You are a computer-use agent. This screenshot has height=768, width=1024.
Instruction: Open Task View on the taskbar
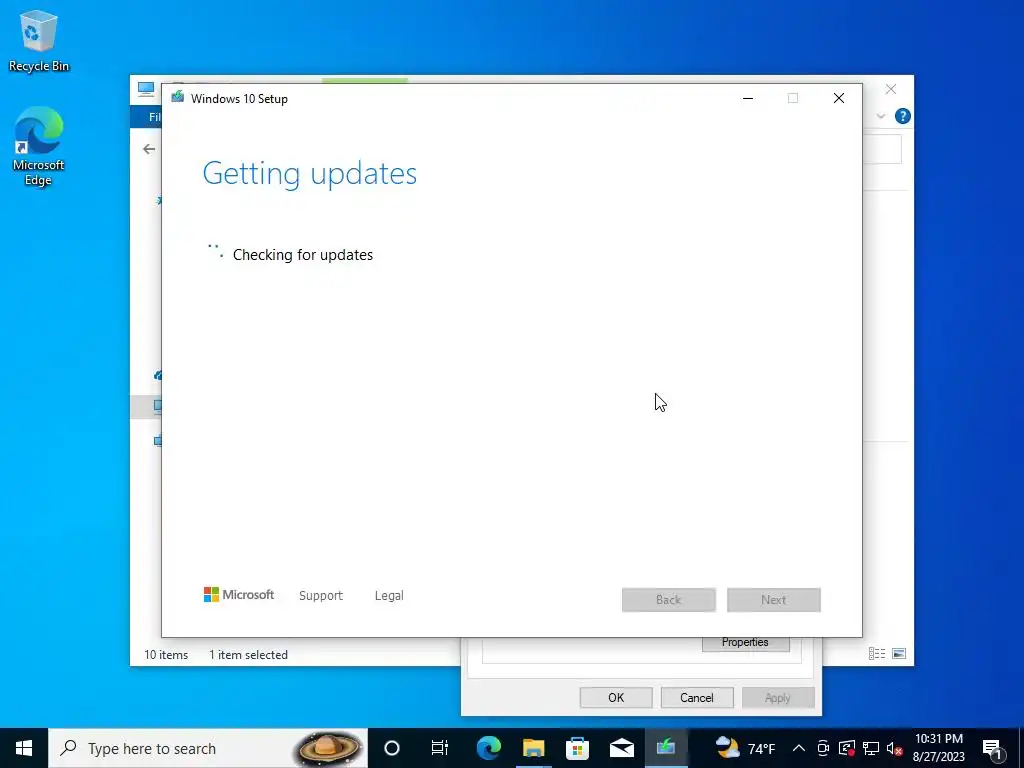point(440,748)
